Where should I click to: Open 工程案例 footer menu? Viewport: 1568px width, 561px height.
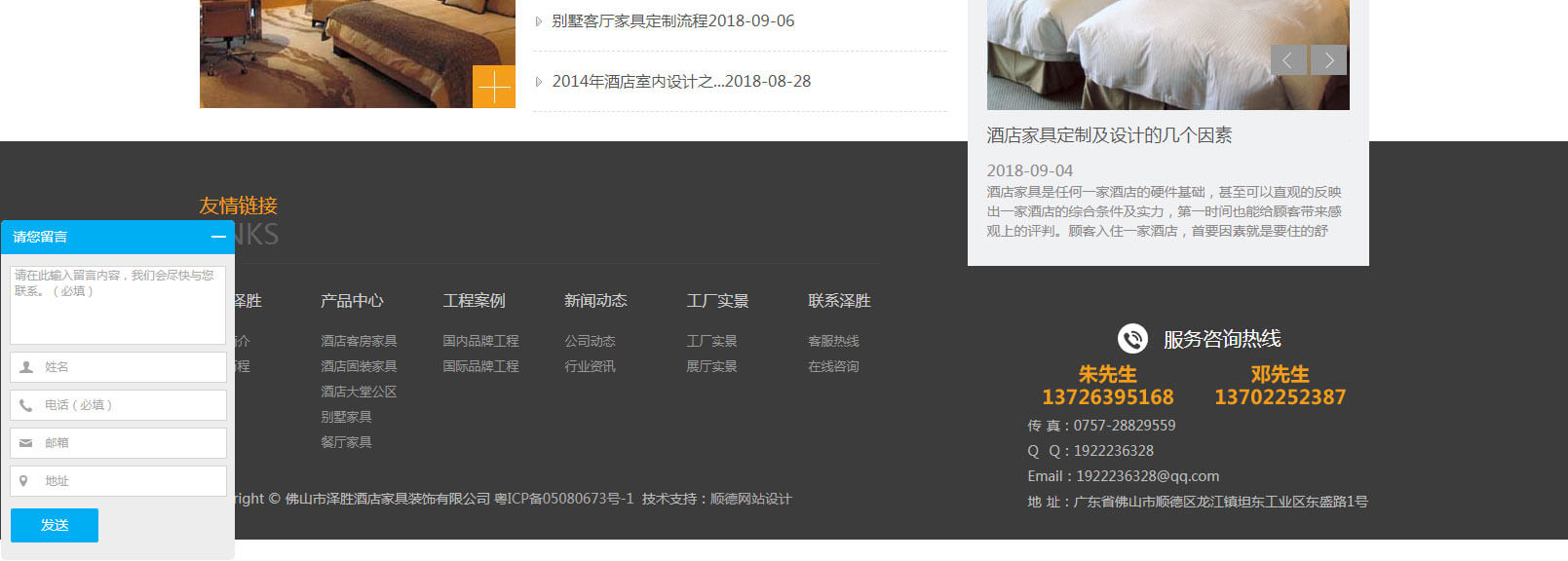point(474,301)
